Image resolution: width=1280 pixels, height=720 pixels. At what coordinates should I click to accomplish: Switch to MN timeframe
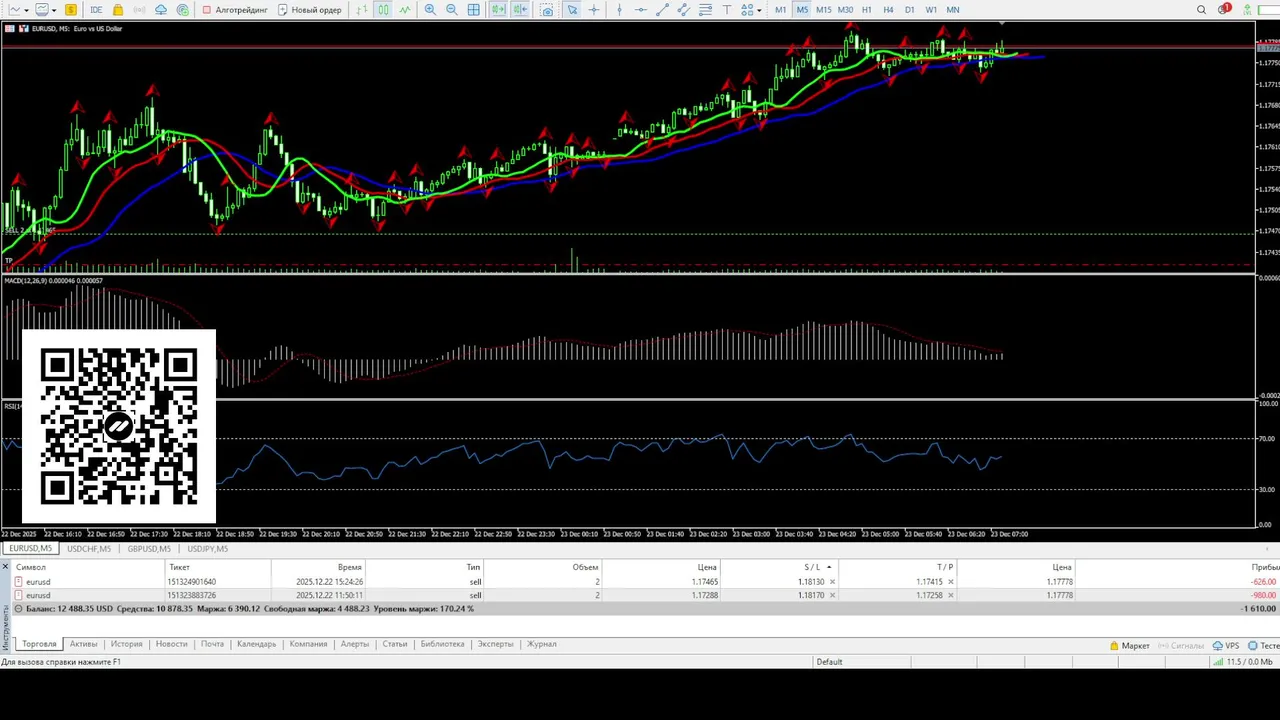click(953, 10)
